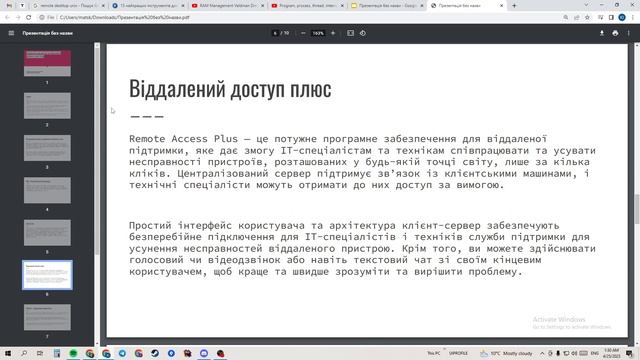Viewport: 640px width, 360px height.
Task: Open the browser zoom magnifier icon
Action: click(x=566, y=17)
